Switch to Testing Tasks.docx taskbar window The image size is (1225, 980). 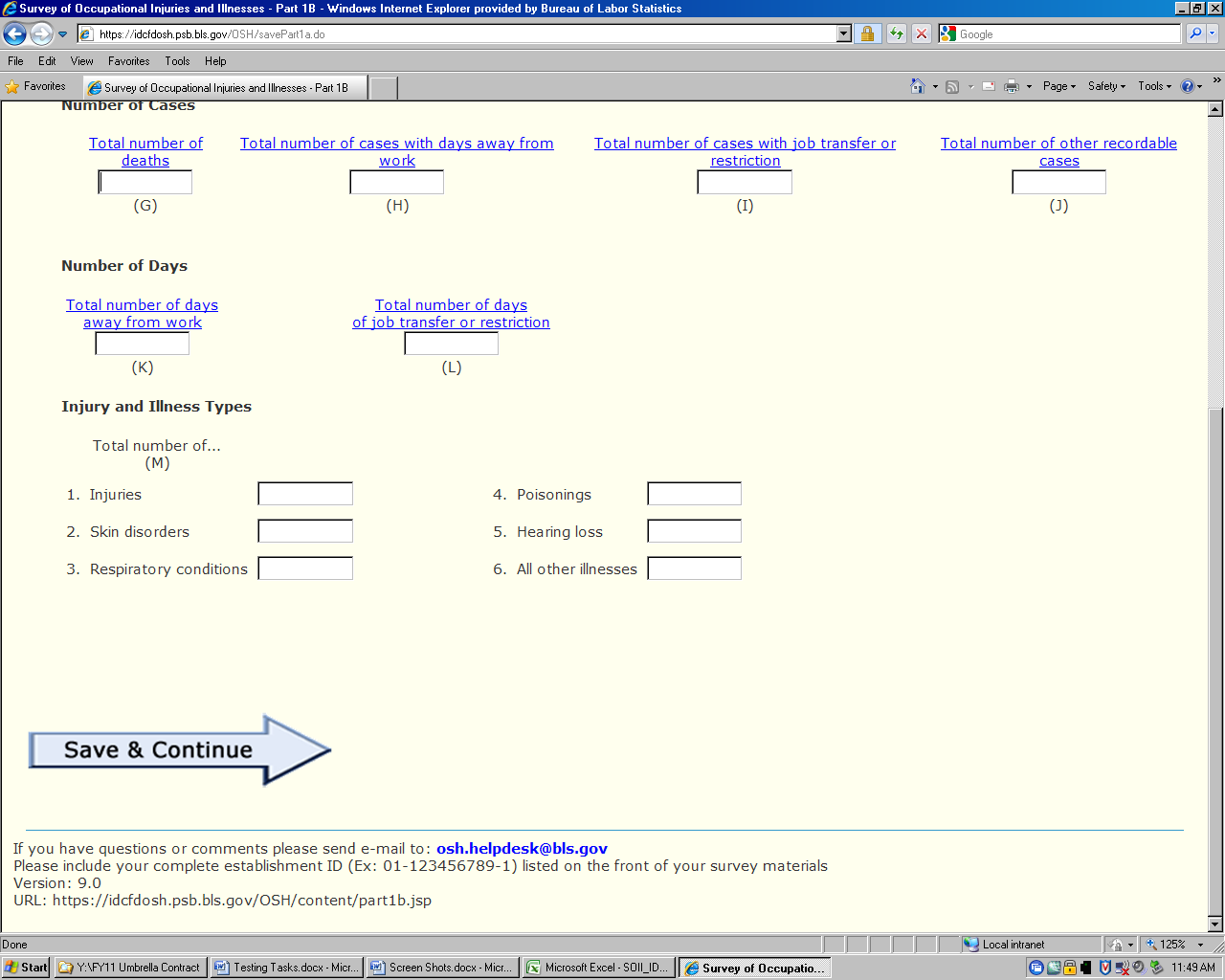coord(286,968)
